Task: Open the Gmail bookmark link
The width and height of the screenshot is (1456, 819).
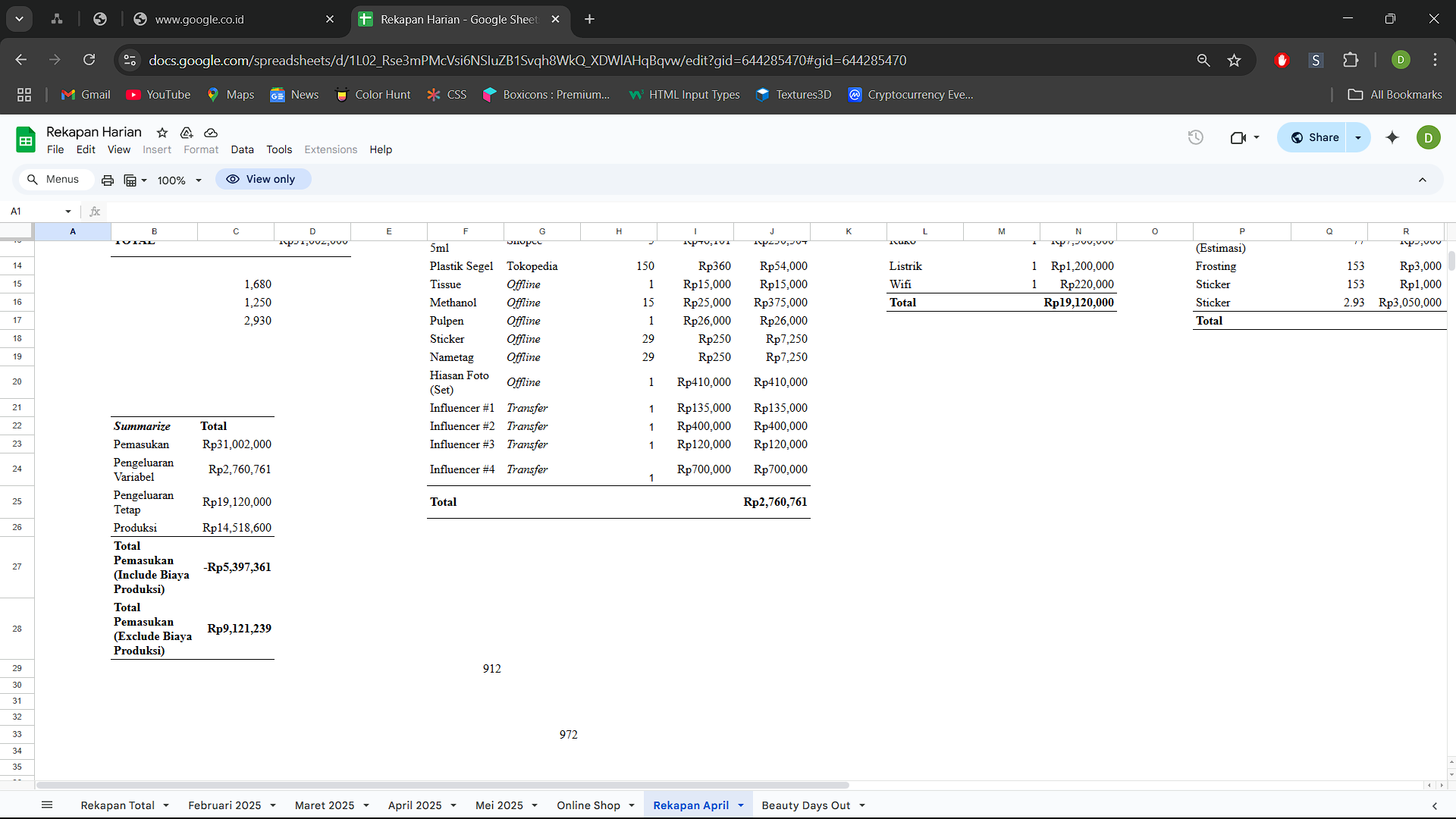Action: 86,95
